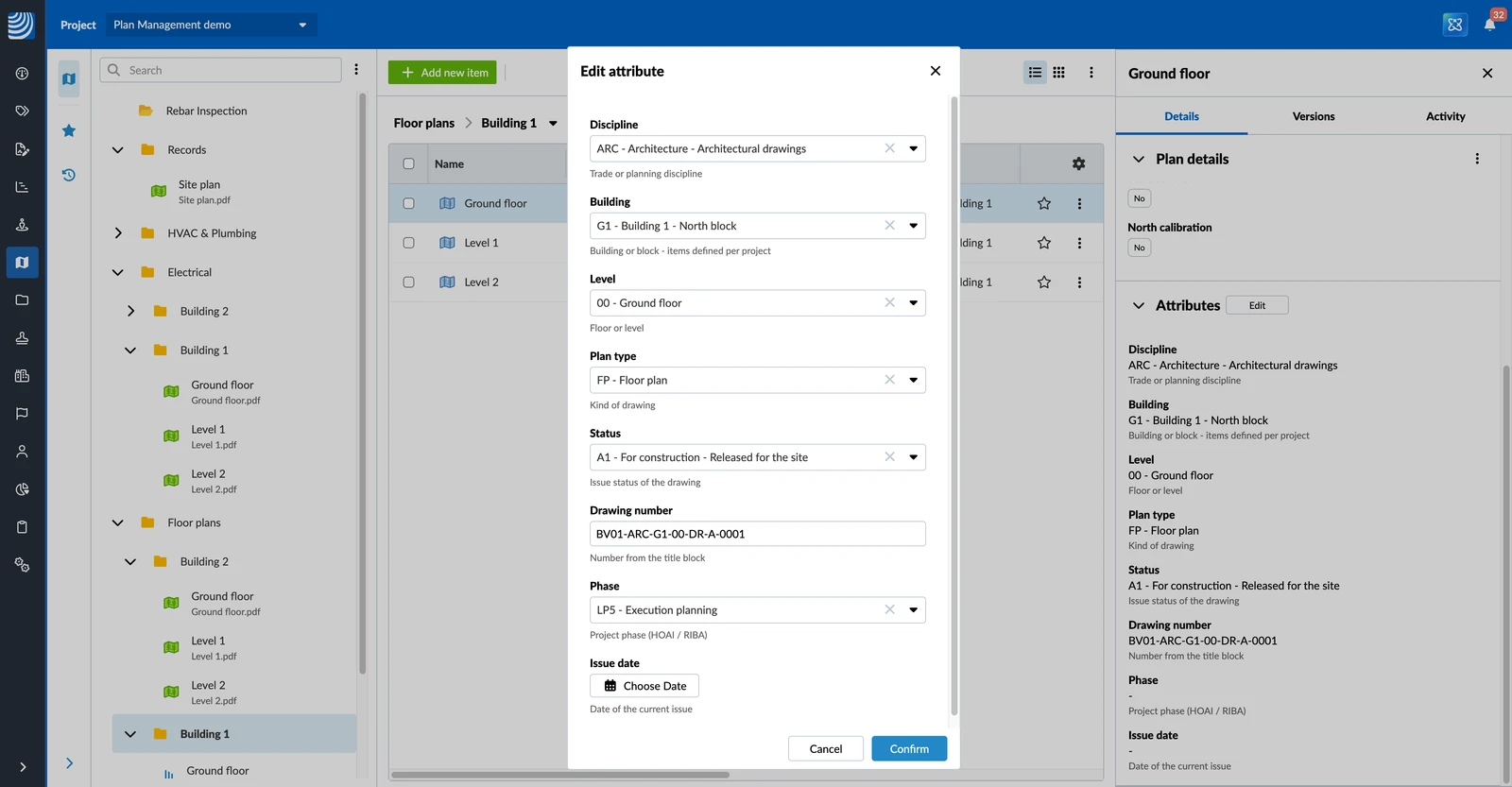The height and width of the screenshot is (787, 1512).
Task: Collapse the Plan details section
Action: [1139, 160]
